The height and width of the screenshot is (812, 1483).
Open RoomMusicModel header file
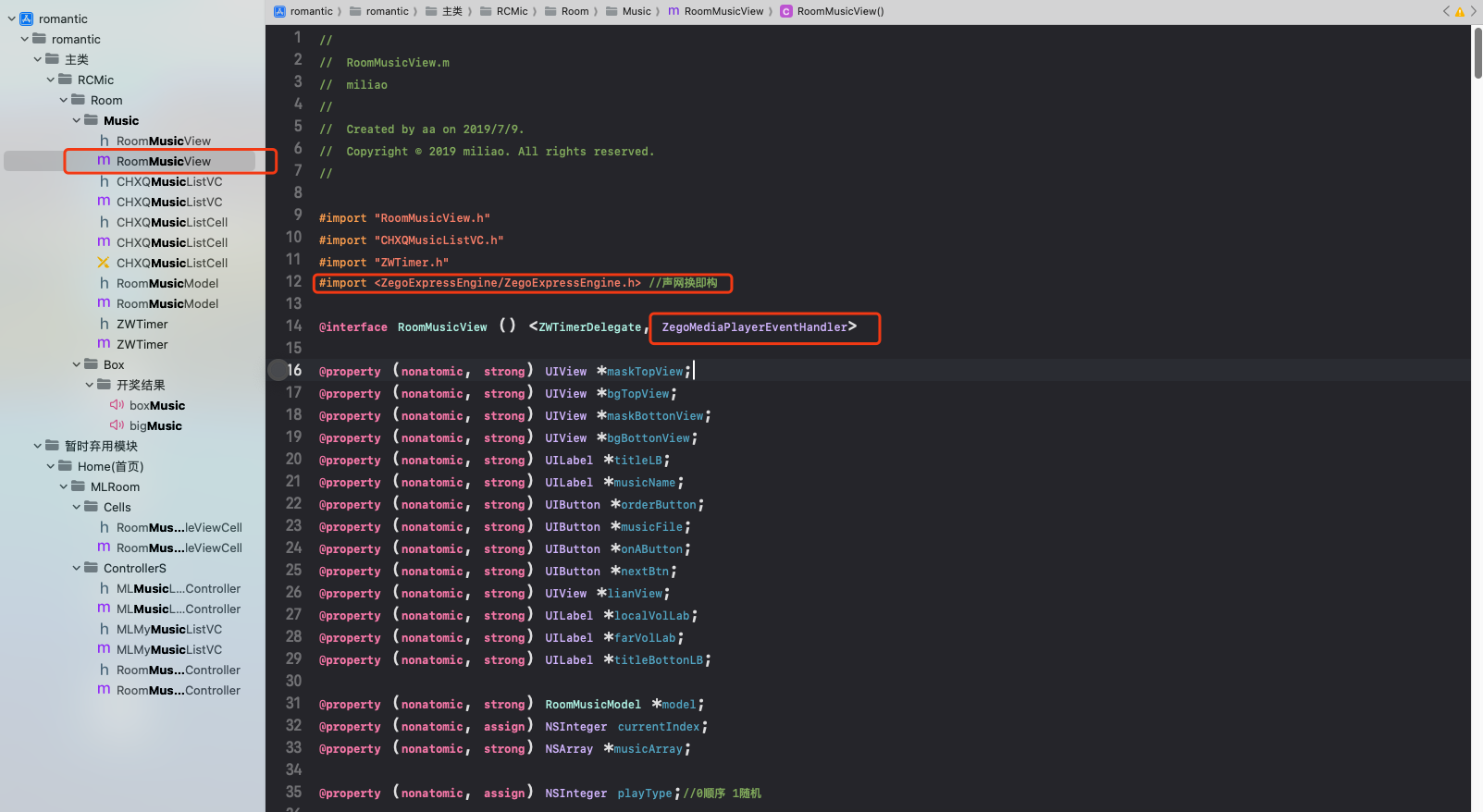[167, 283]
